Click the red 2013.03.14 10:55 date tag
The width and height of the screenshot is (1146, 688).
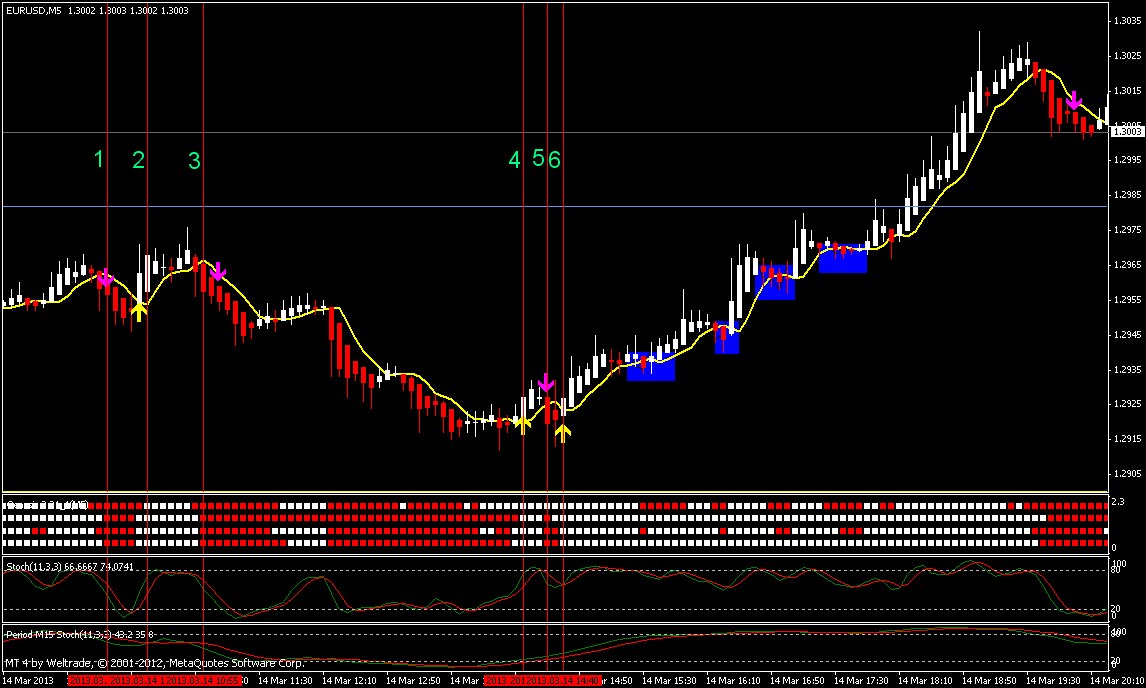pos(202,681)
